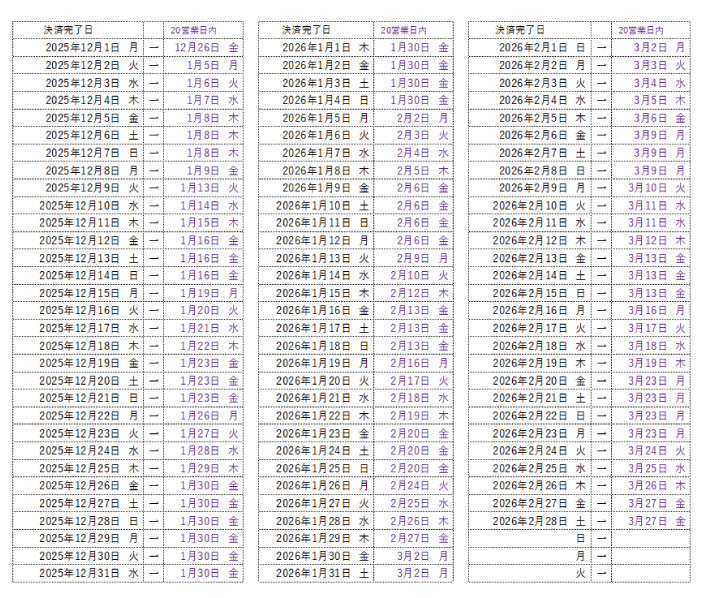
Task: Click the 2025年12月1日 date cell
Action: pos(83,47)
